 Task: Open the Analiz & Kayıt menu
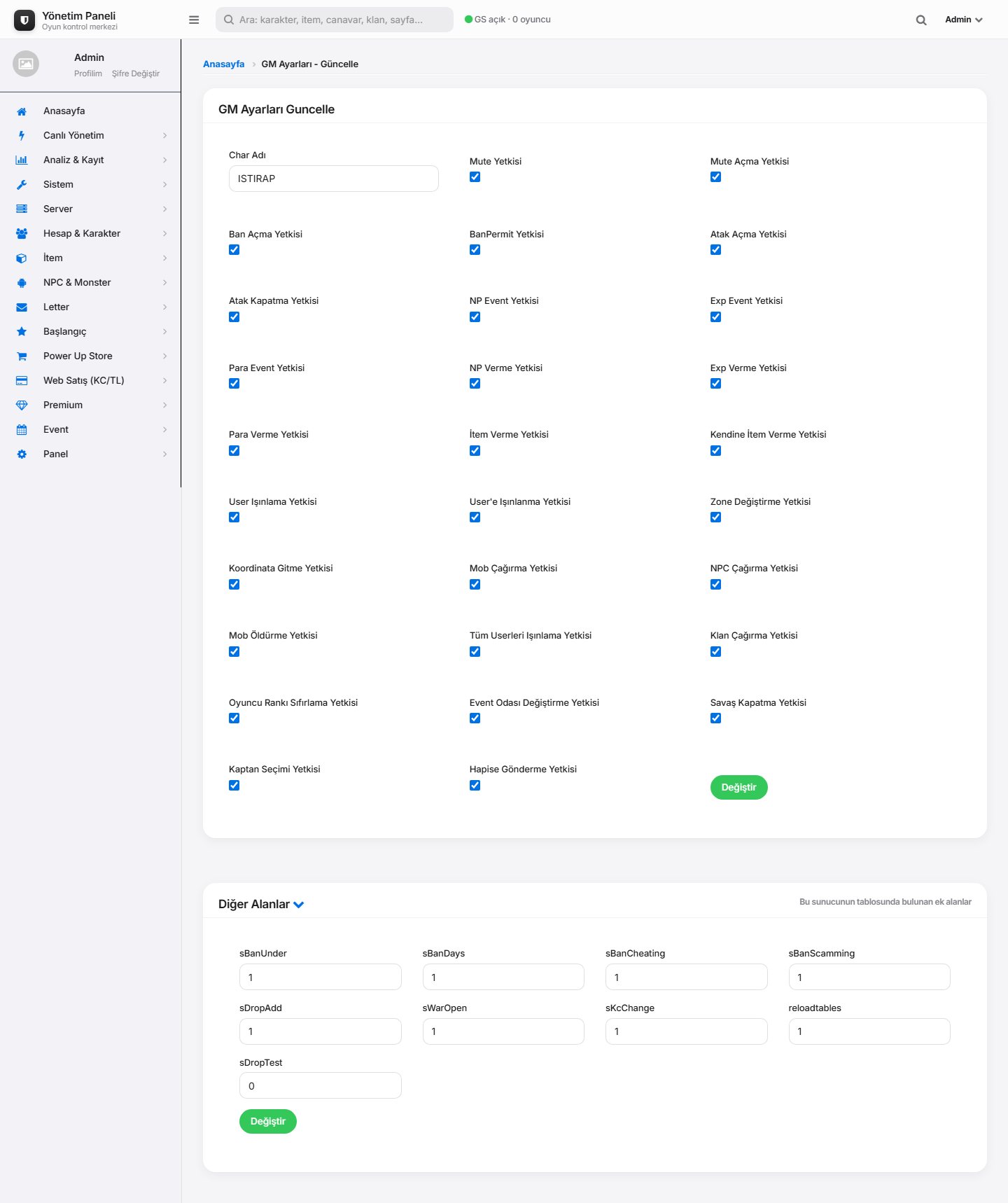click(91, 160)
